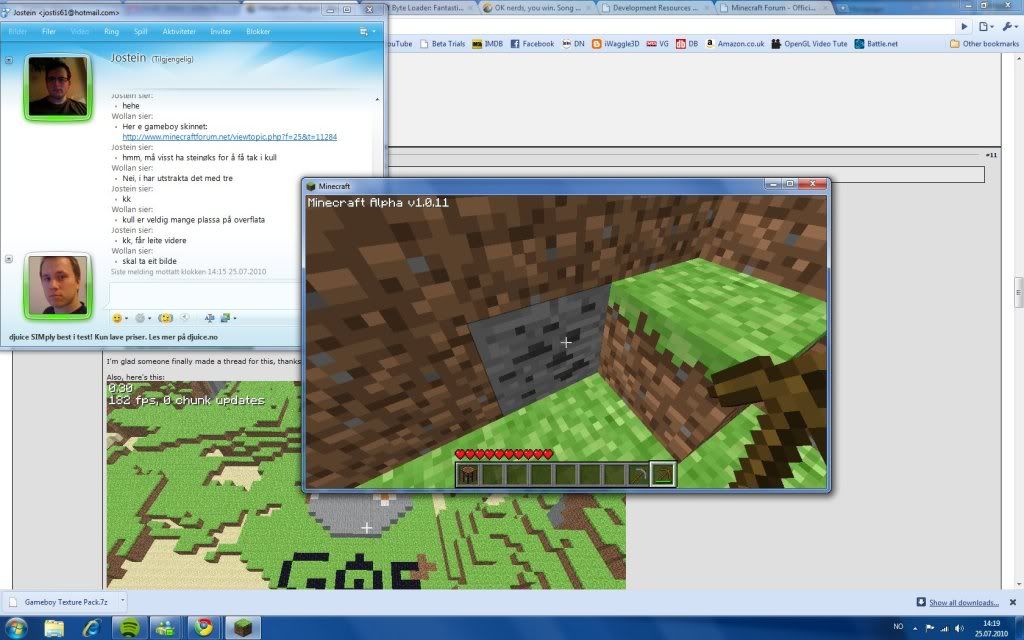Expand the background picker dropdown arrow

(x=234, y=319)
